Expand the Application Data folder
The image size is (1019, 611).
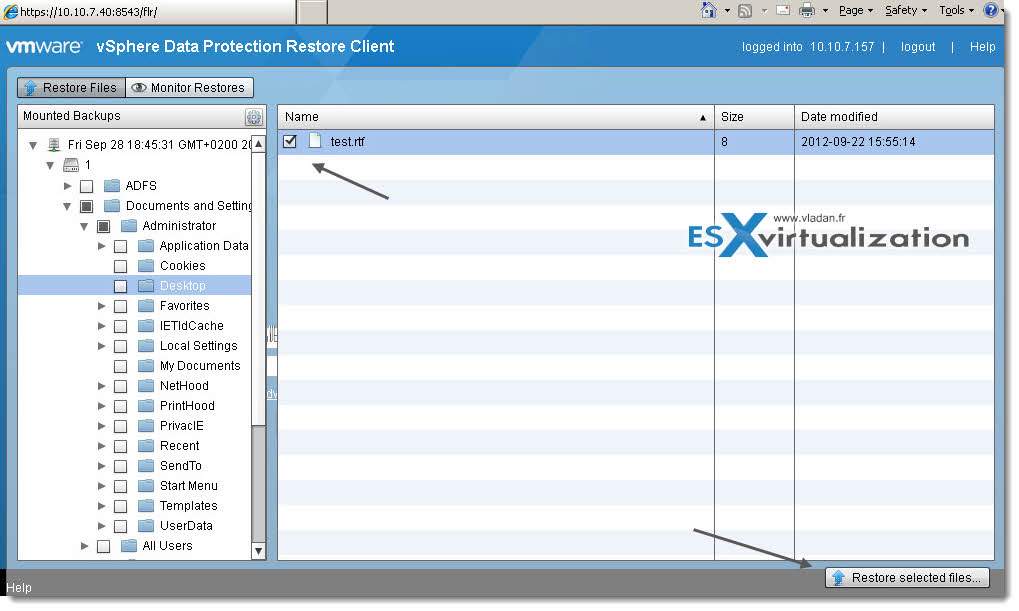pyautogui.click(x=101, y=246)
